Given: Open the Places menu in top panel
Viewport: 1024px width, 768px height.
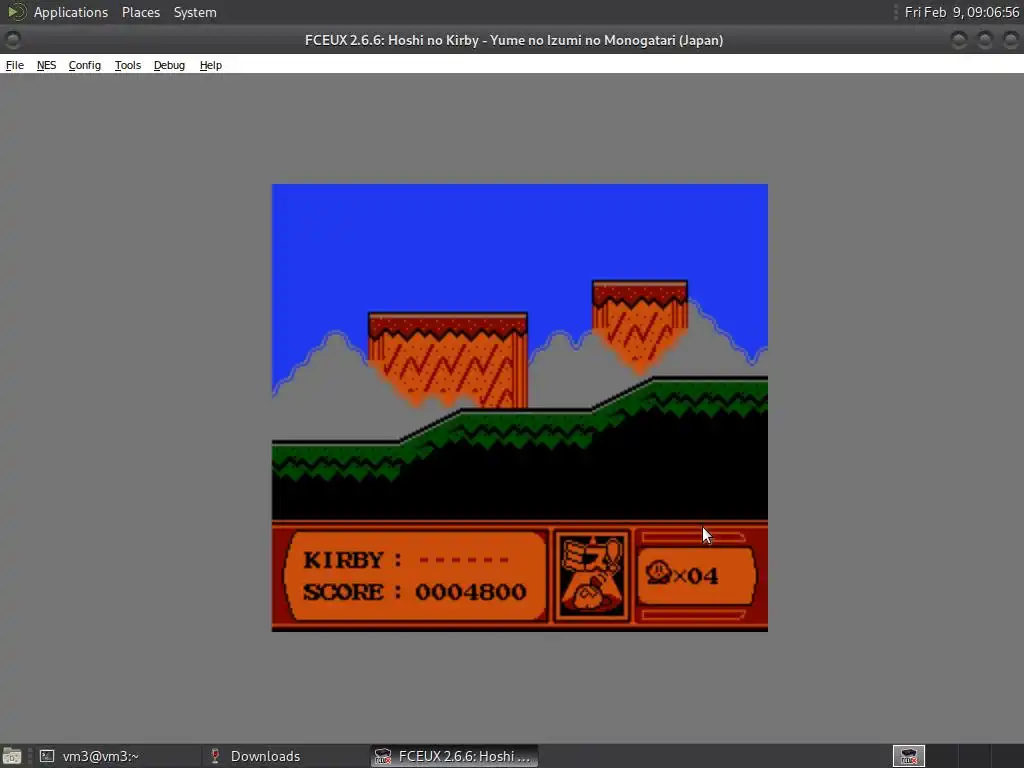Looking at the screenshot, I should [141, 12].
